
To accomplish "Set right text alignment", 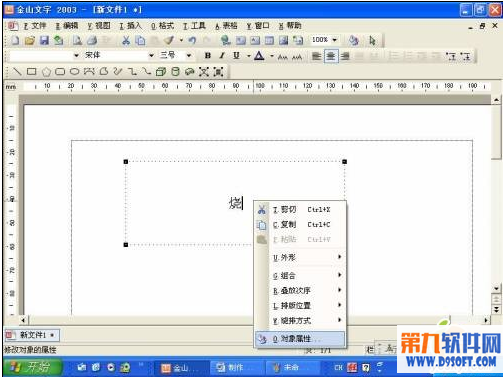I will pos(345,56).
